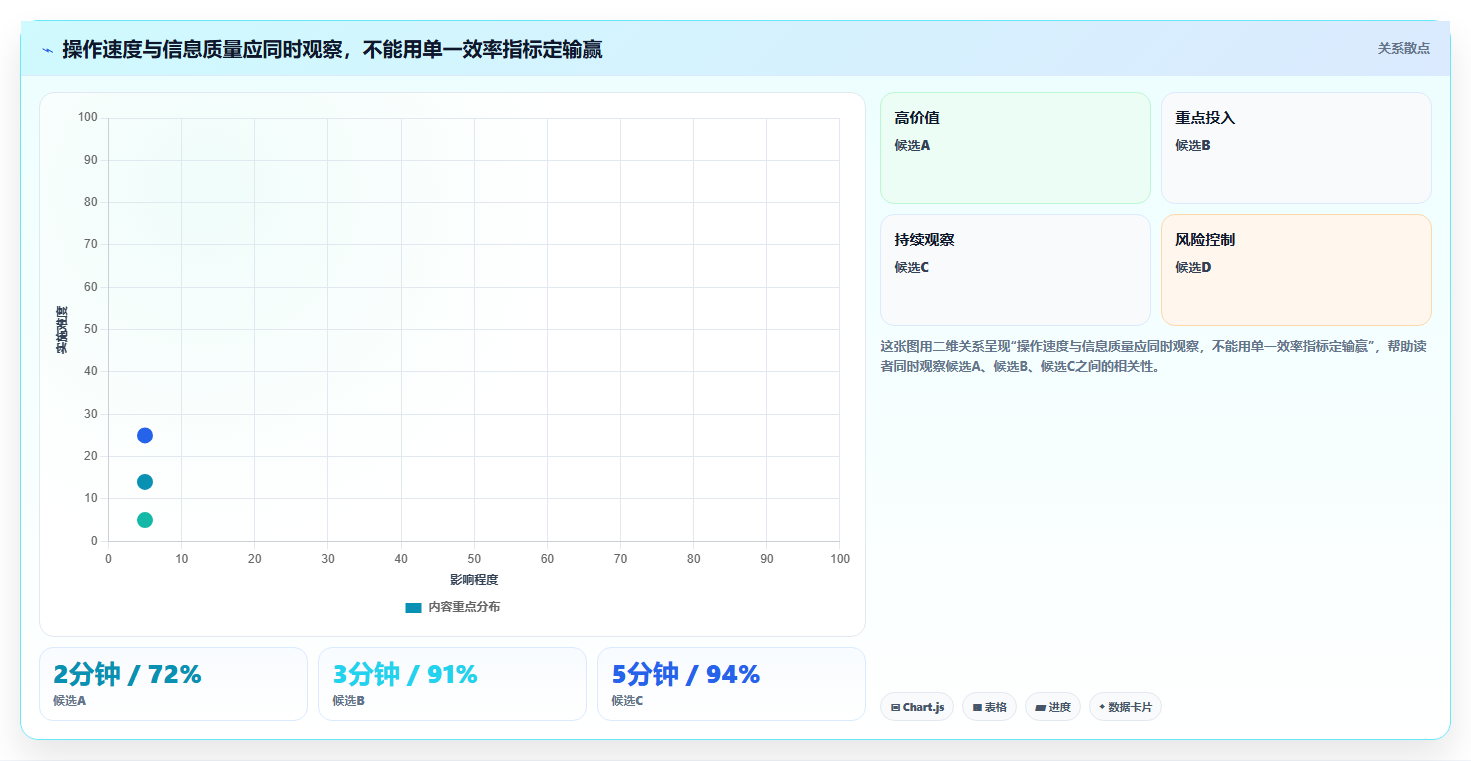Open the 重点投入 候选B card
The image size is (1471, 761).
point(1296,148)
